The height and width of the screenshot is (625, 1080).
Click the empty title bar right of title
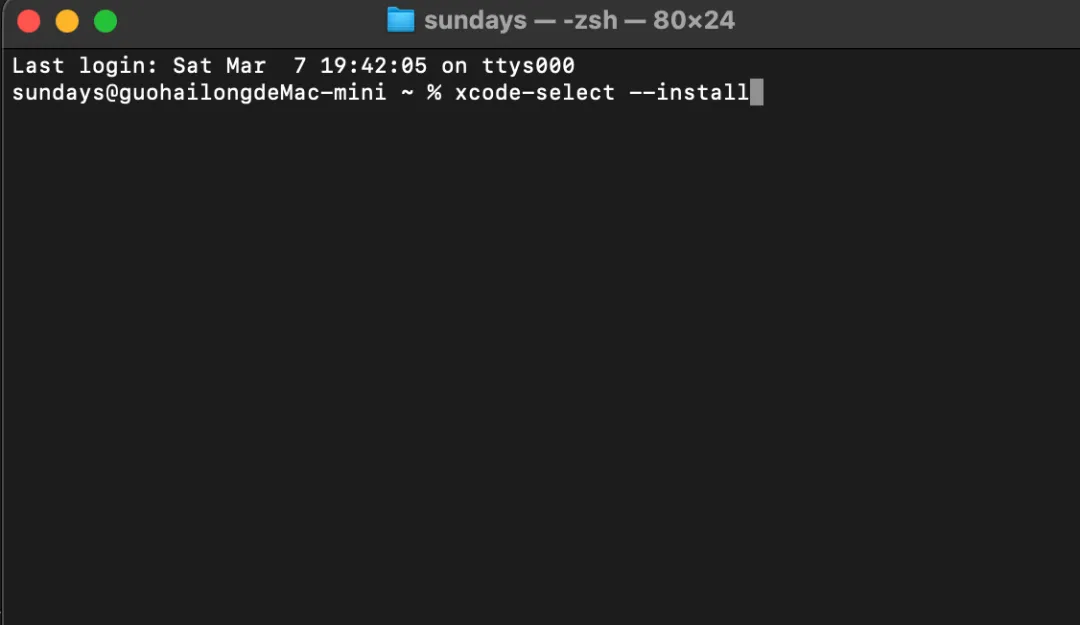(909, 21)
